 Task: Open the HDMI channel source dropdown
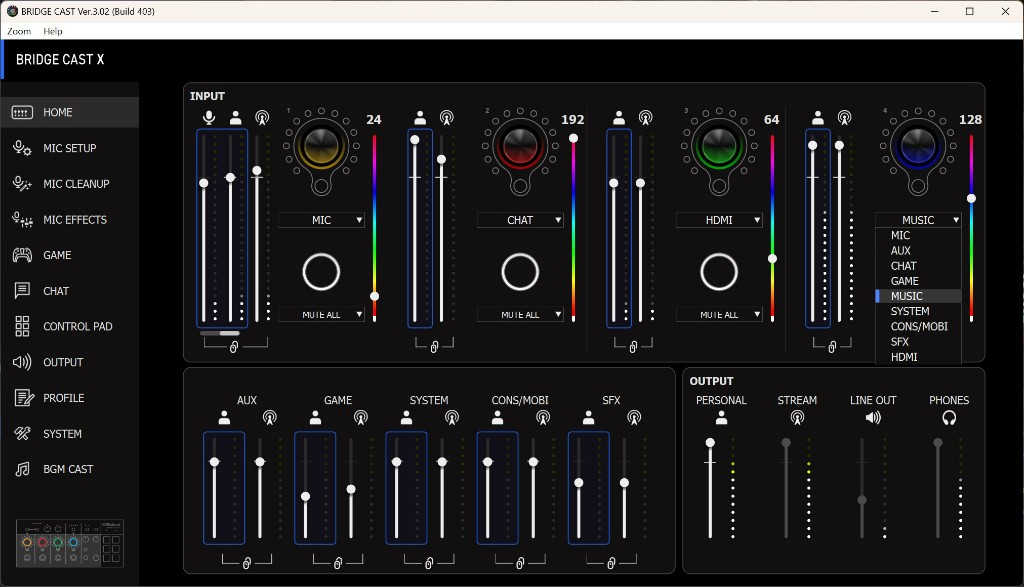[719, 220]
